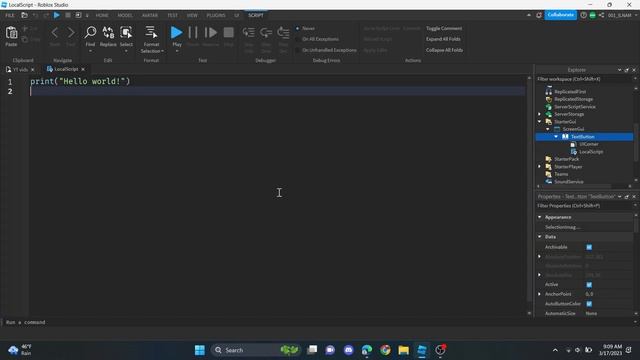Select the On All Exceptions radio button

pos(298,39)
